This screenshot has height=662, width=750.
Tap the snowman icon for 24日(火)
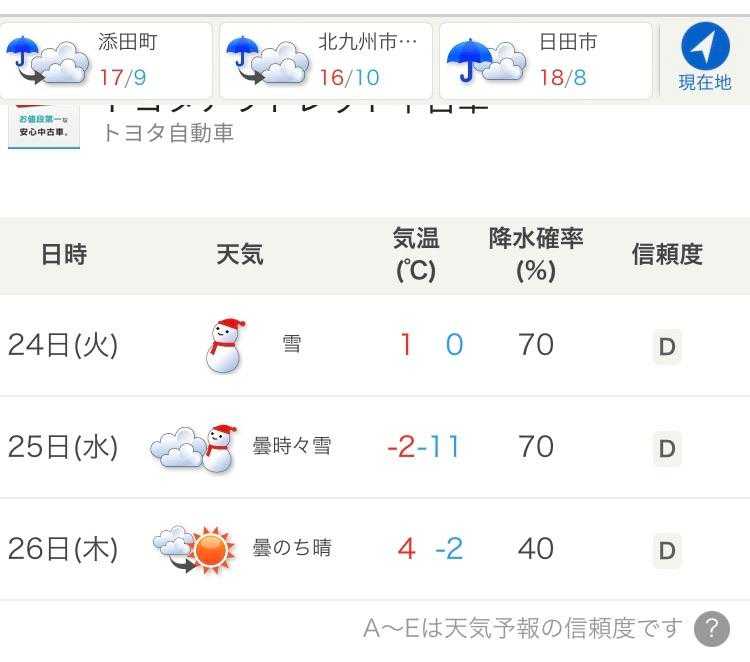225,346
